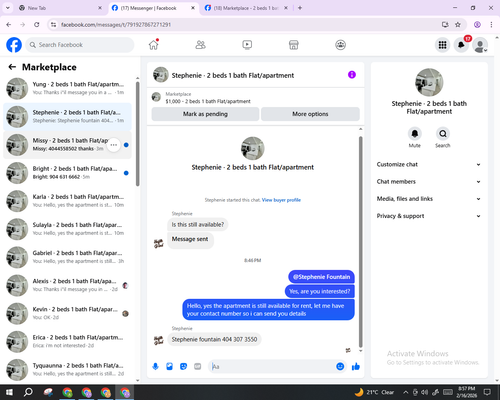Screen dimensions: 500x400
Task: Open Chrome three-dot menu
Action: tap(491, 24)
